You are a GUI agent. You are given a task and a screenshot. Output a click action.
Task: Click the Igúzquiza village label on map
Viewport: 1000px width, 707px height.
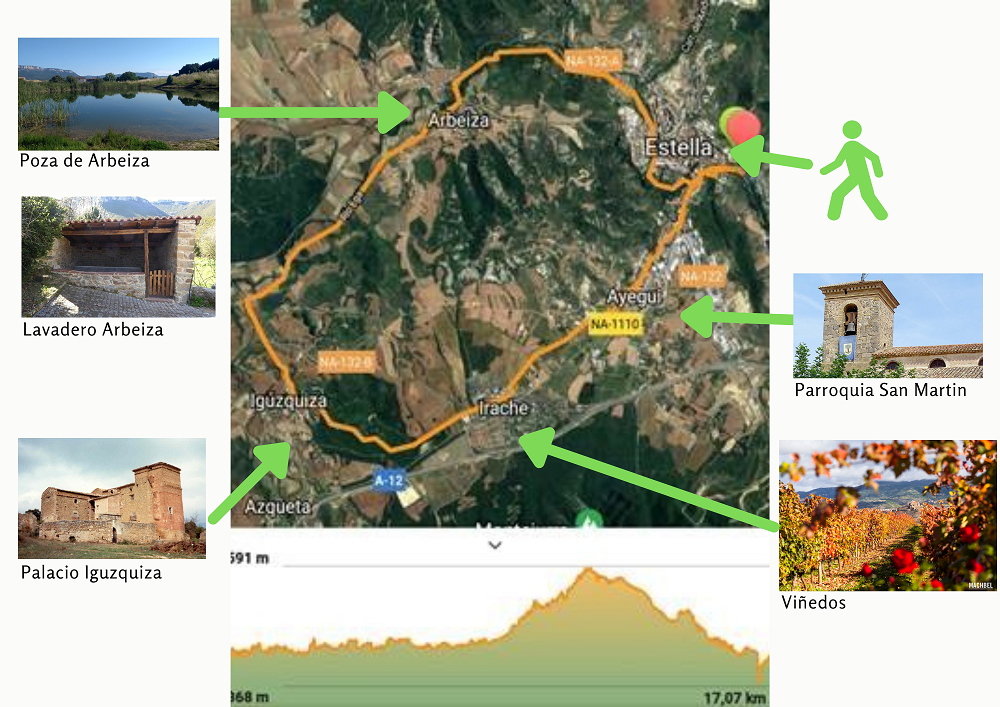(288, 401)
